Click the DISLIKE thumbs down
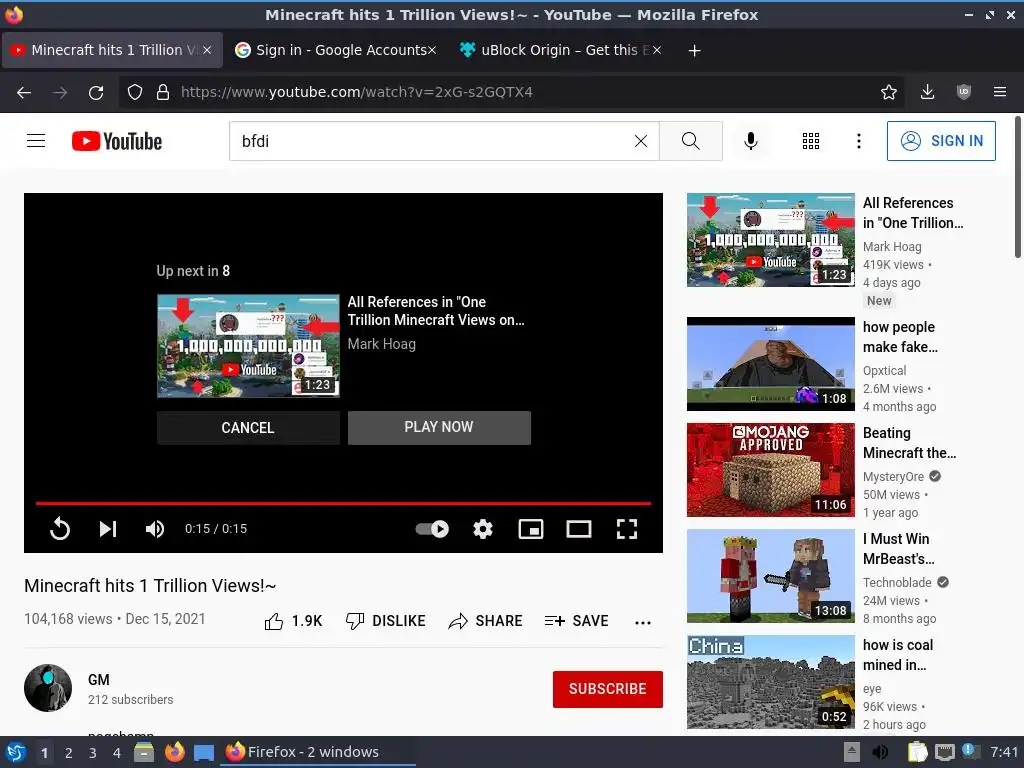The height and width of the screenshot is (768, 1024). pos(385,621)
